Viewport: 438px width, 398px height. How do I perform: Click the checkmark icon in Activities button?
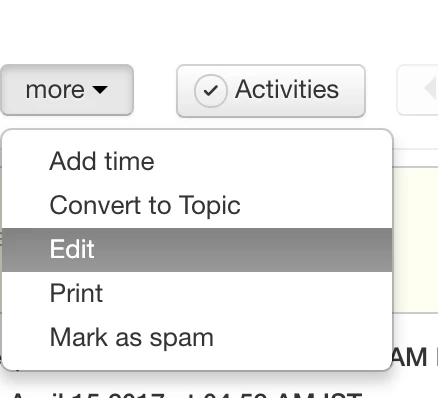tap(211, 91)
